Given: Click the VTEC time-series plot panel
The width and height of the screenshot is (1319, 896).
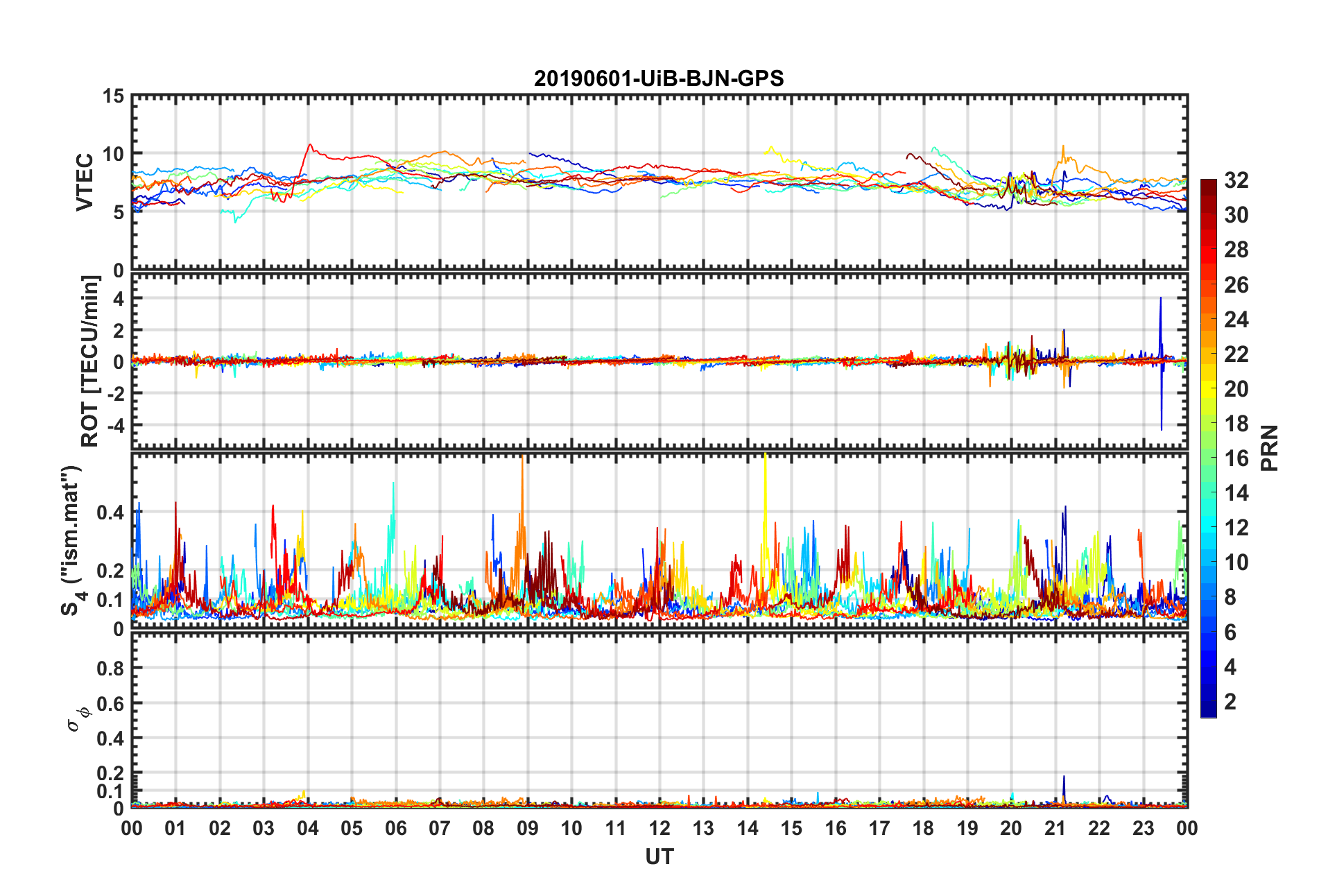Looking at the screenshot, I should coord(659,182).
